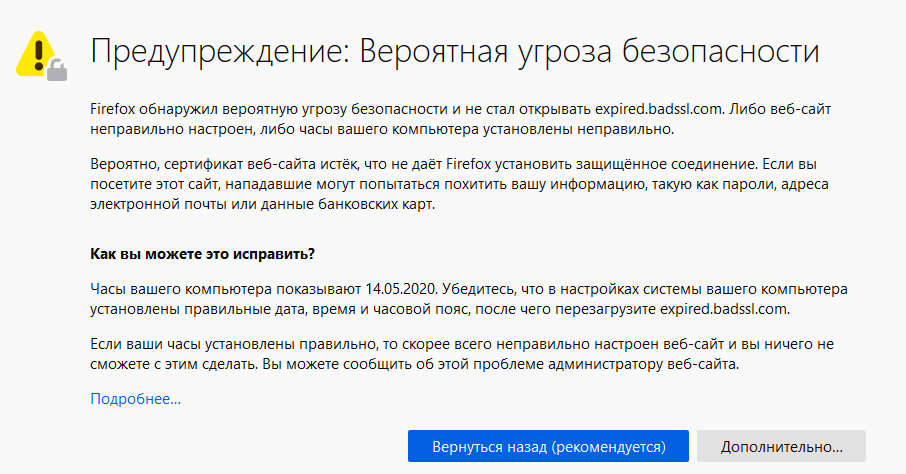Open the "Подробнее…" link

click(x=135, y=399)
